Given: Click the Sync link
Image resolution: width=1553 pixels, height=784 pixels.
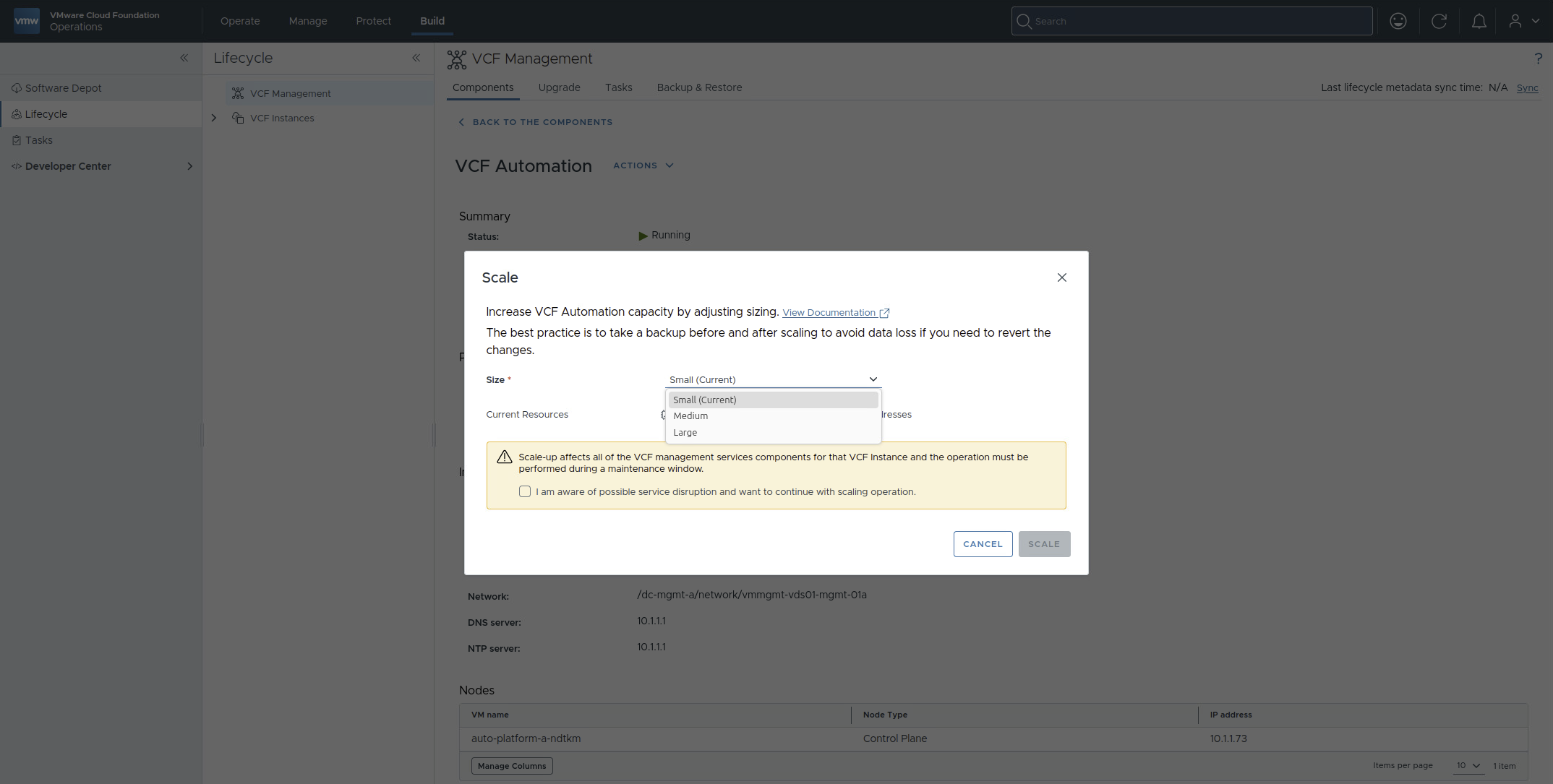Looking at the screenshot, I should [1527, 87].
